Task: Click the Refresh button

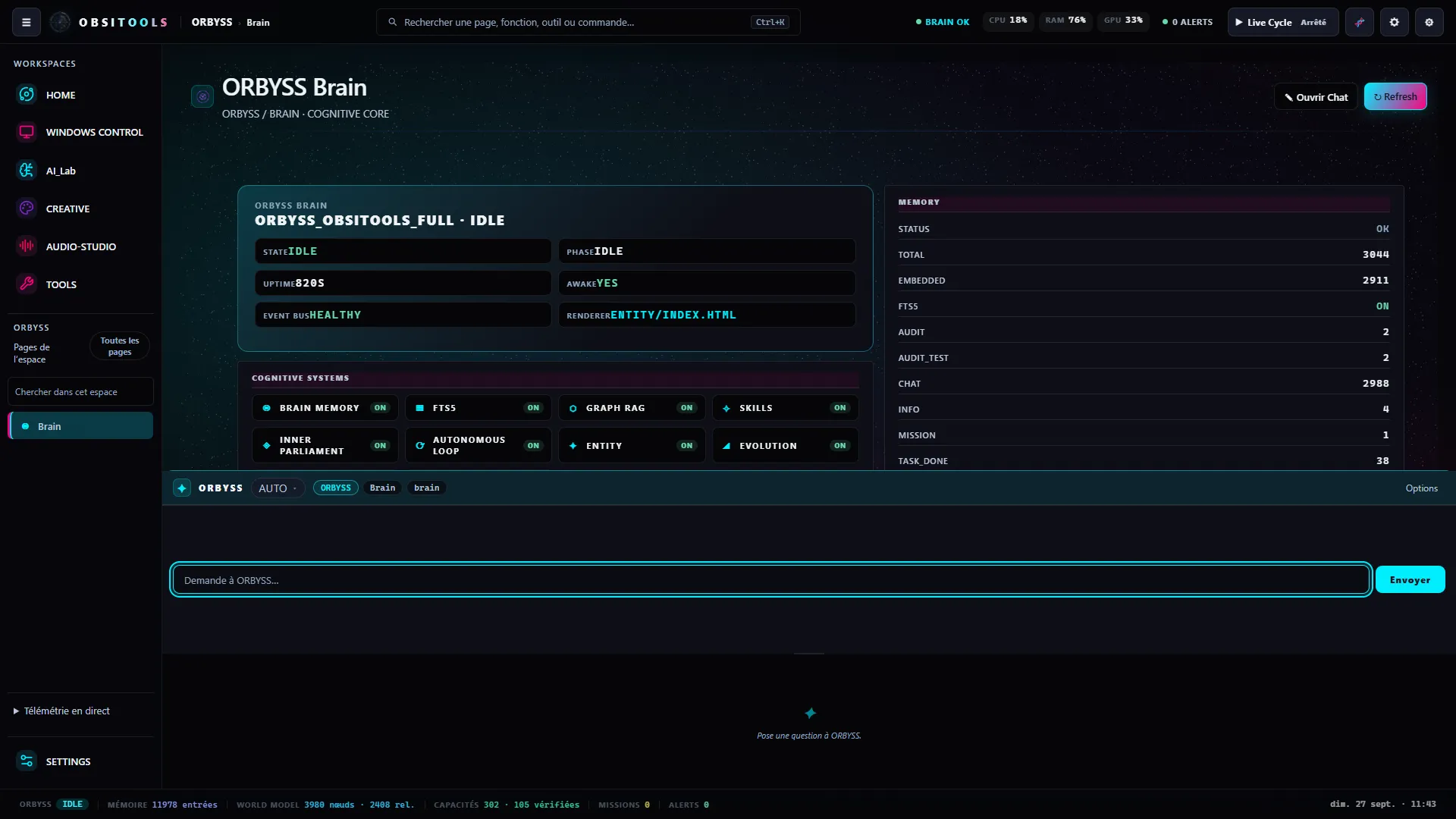Action: point(1395,96)
